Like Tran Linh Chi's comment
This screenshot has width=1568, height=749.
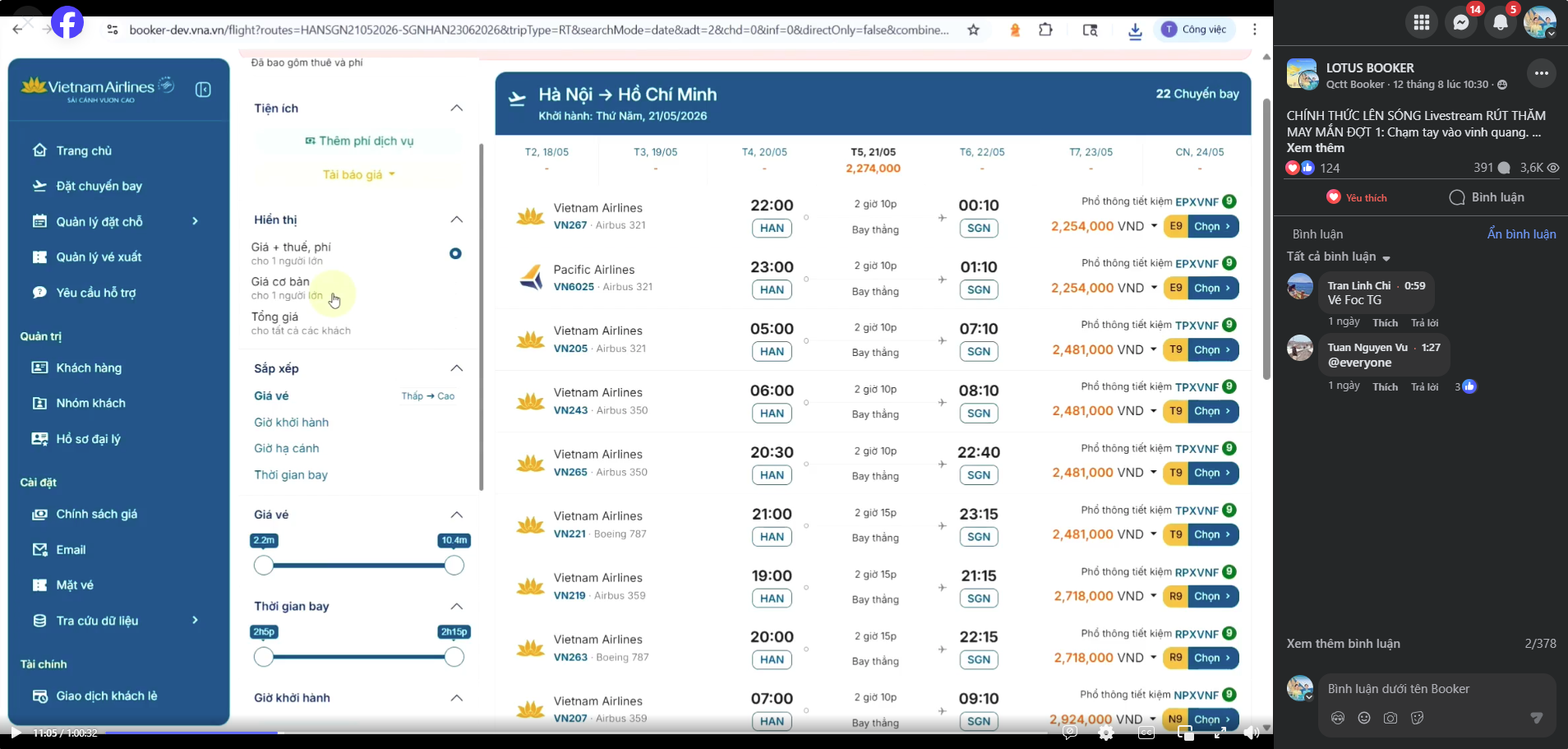pos(1385,323)
